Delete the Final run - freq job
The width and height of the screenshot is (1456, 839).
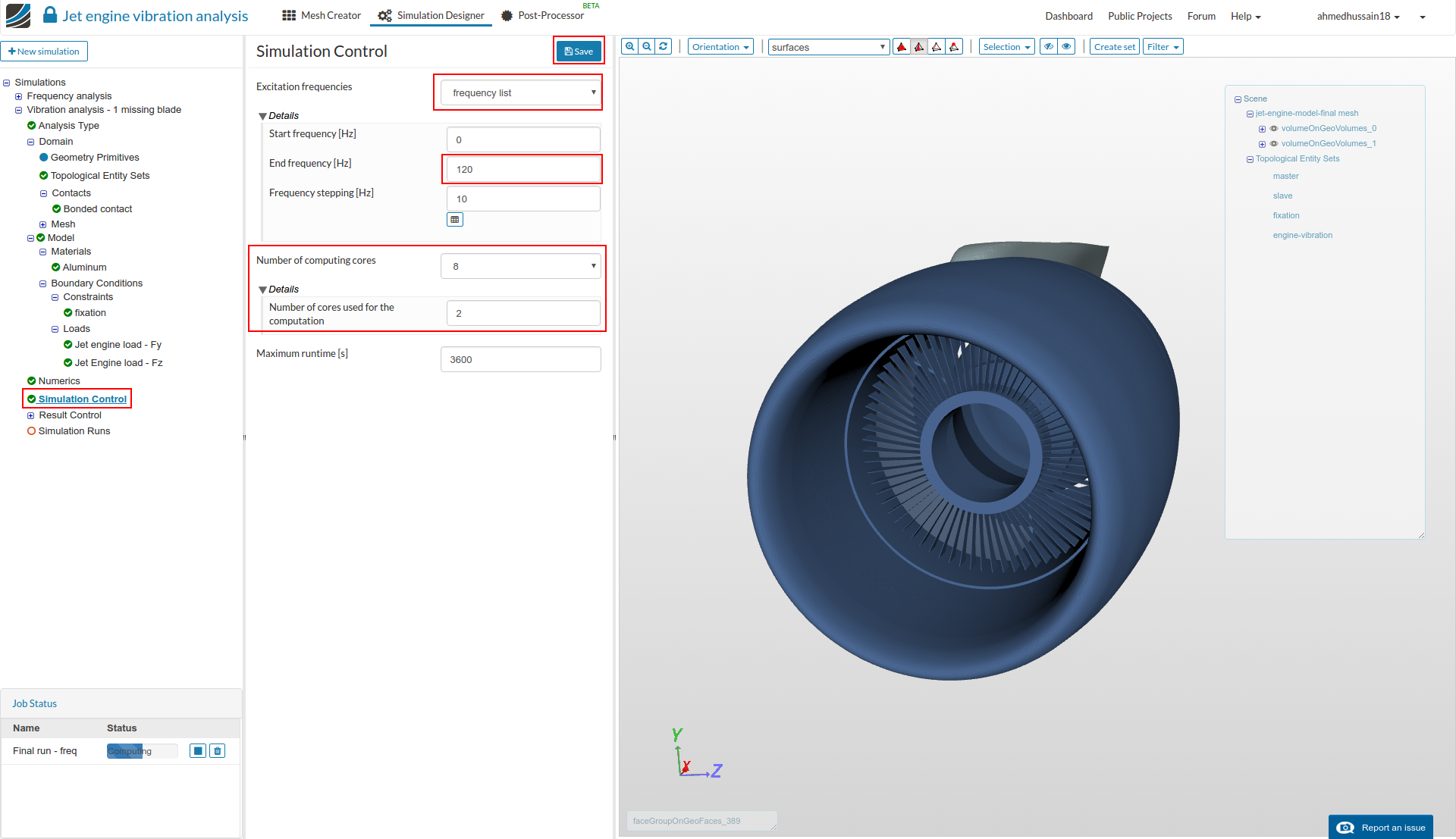pos(218,751)
